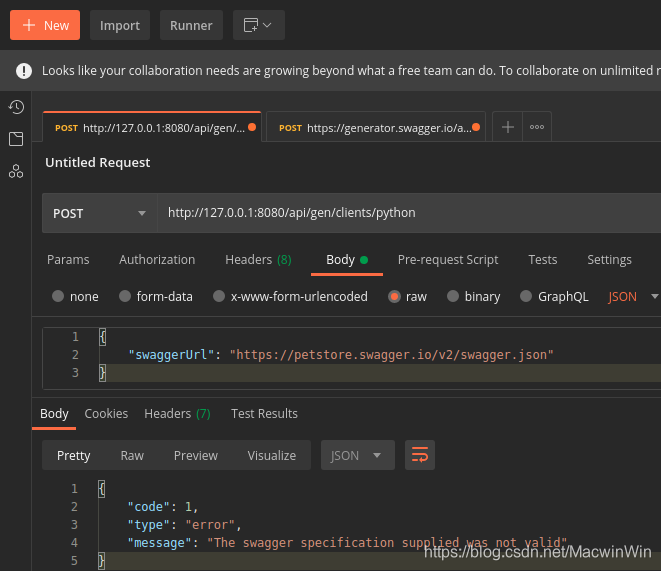
Task: Select the form-data body type
Action: (125, 296)
